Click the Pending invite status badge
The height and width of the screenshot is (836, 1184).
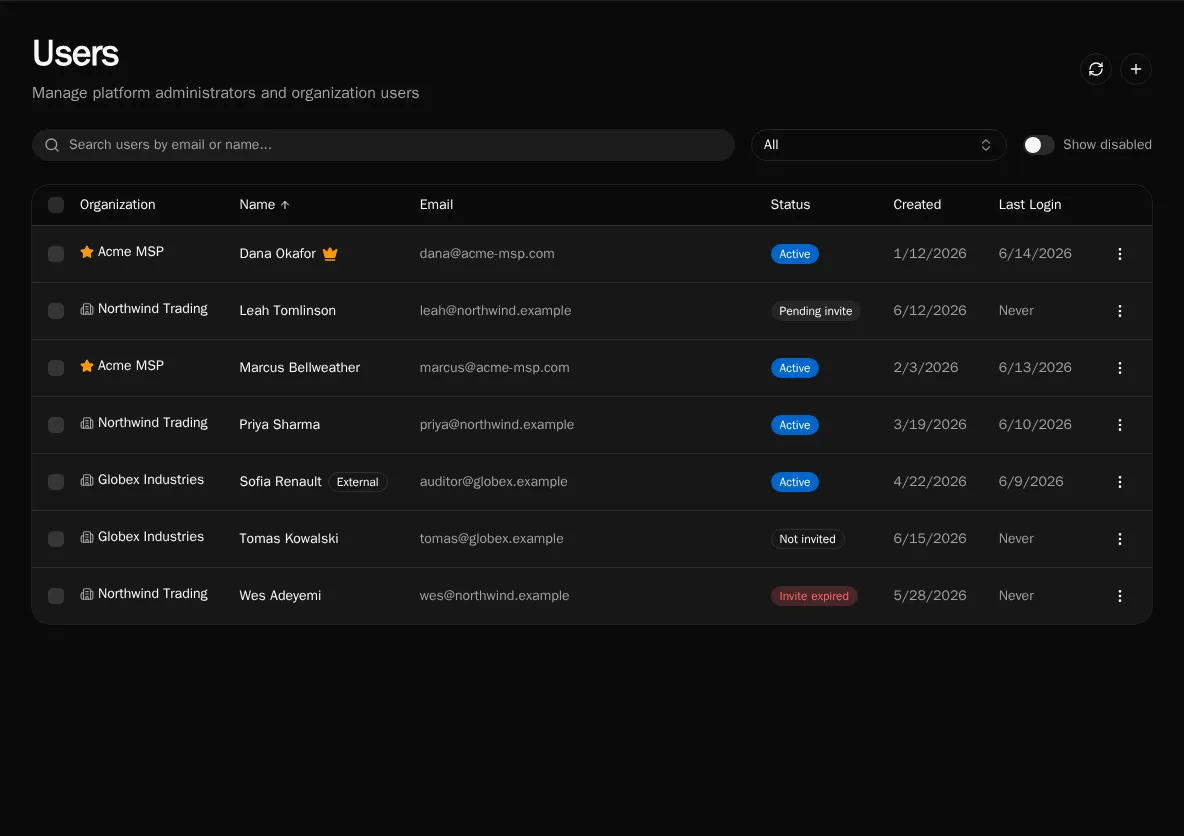816,311
